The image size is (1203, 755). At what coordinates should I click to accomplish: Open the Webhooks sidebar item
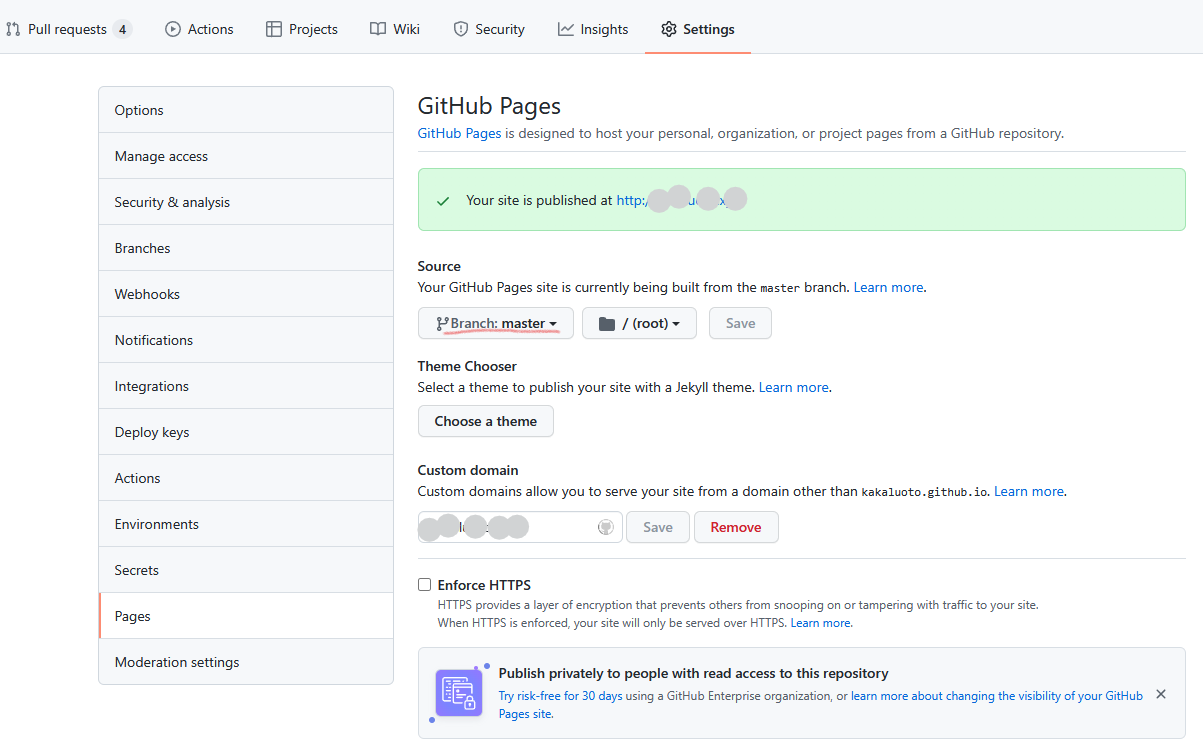click(x=147, y=294)
